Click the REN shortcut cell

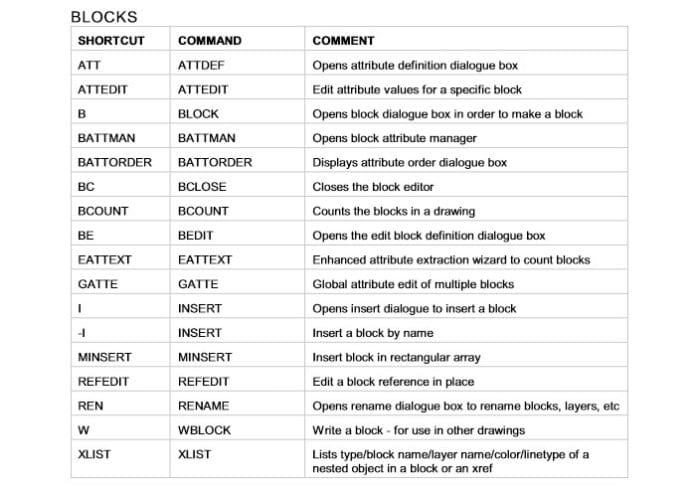click(x=88, y=406)
